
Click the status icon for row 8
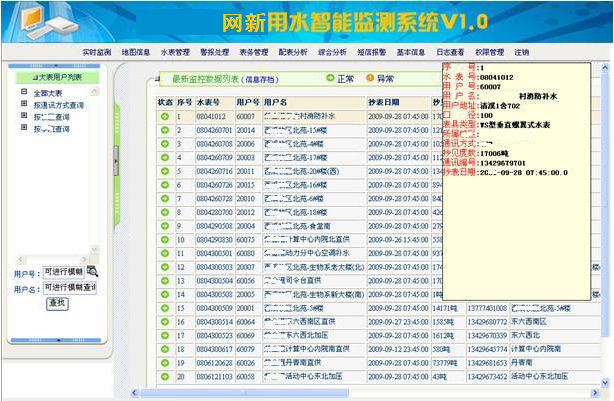point(165,212)
